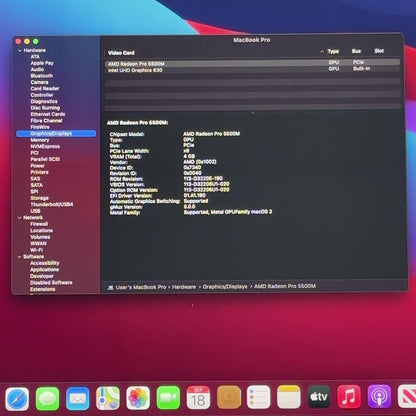Open Thunderbolt/USB4 section
The image size is (416, 416).
click(x=52, y=204)
